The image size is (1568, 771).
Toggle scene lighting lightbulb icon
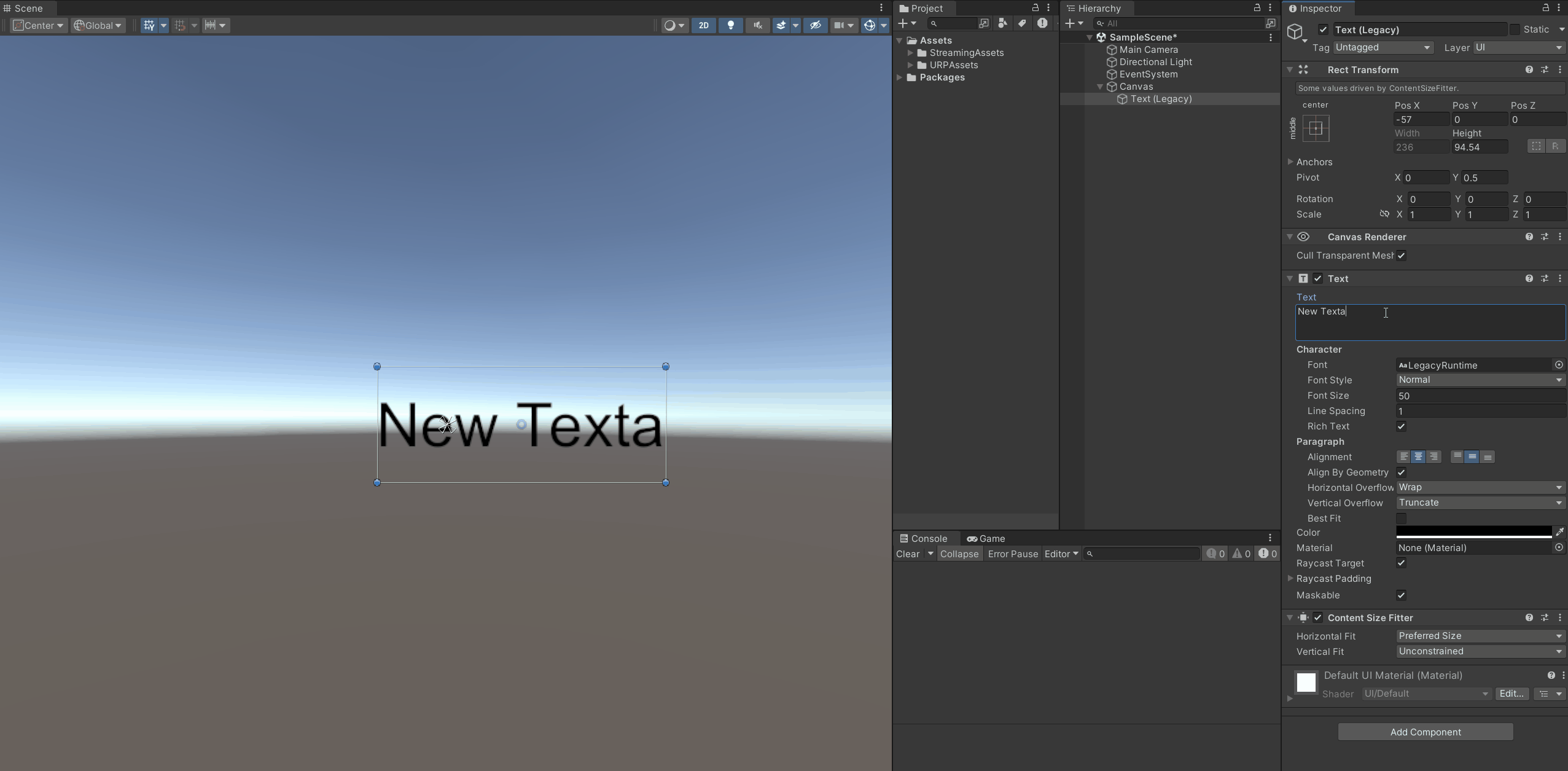click(731, 25)
